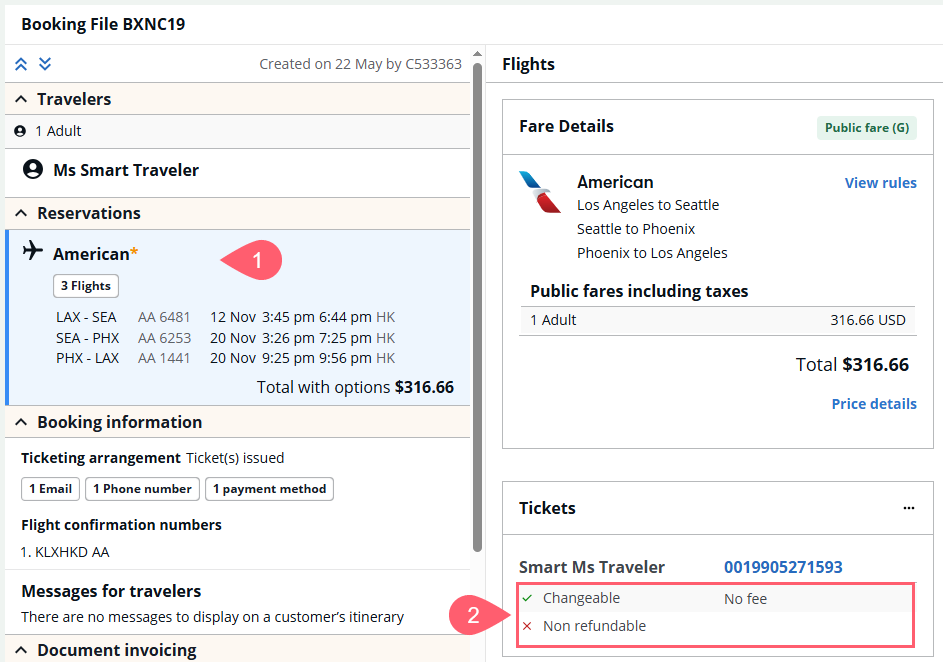Collapse the Reservations section
This screenshot has width=943, height=662.
[21, 213]
